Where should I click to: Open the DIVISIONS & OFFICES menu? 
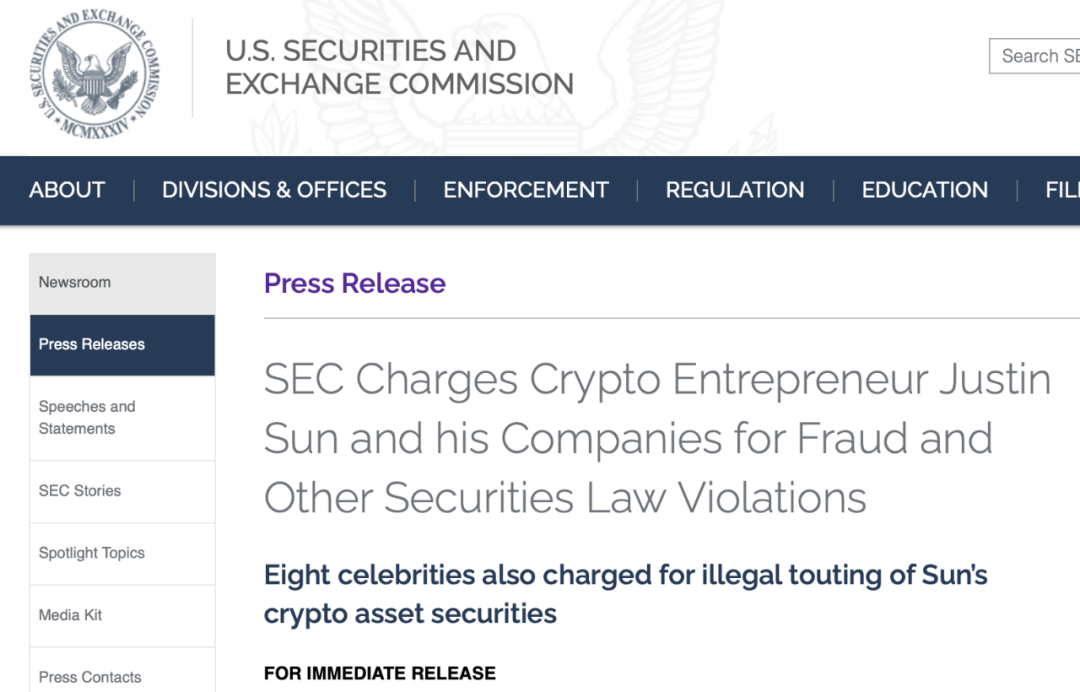(x=274, y=190)
